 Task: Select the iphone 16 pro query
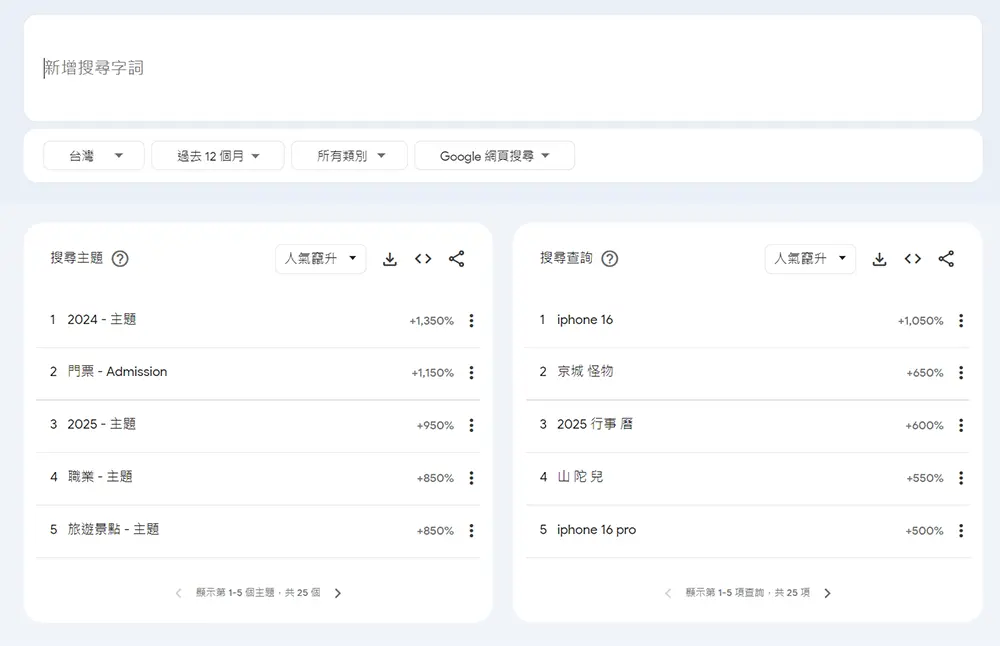596,530
